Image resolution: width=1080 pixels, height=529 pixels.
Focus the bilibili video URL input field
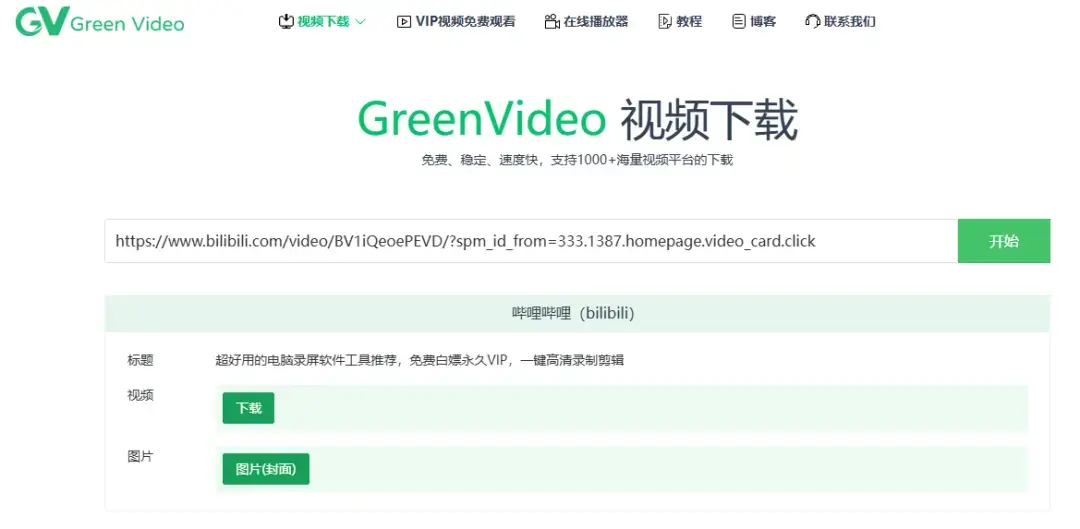tap(530, 241)
